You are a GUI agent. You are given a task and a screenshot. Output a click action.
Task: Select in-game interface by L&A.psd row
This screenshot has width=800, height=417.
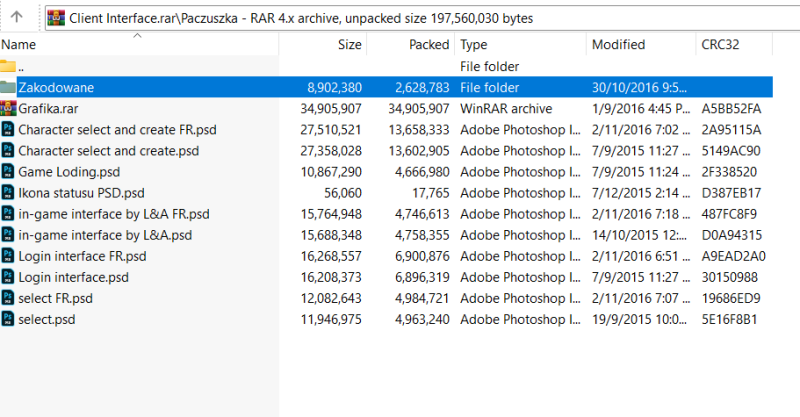pos(105,235)
